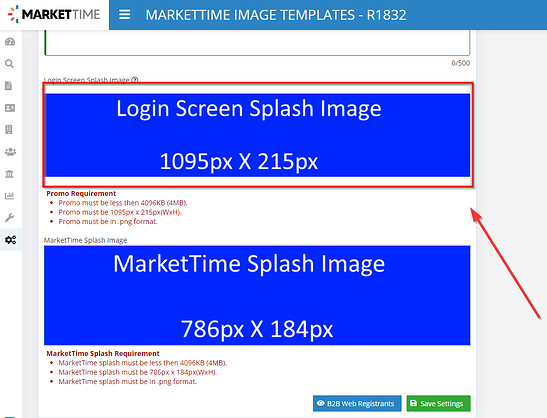Click the eye icon on B2B Web Registrants
Viewport: 547px width, 418px height.
(x=321, y=403)
